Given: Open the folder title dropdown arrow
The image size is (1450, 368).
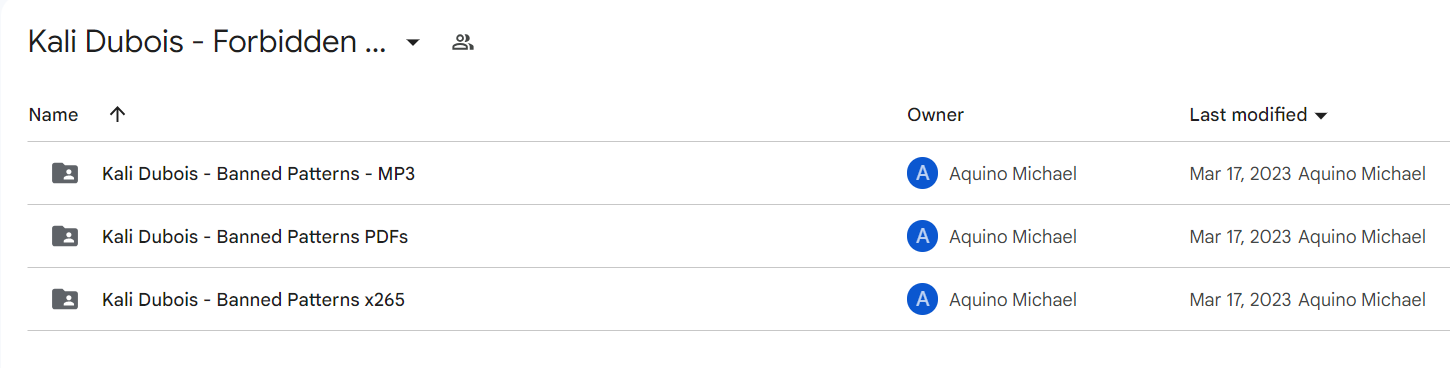Looking at the screenshot, I should [x=412, y=43].
